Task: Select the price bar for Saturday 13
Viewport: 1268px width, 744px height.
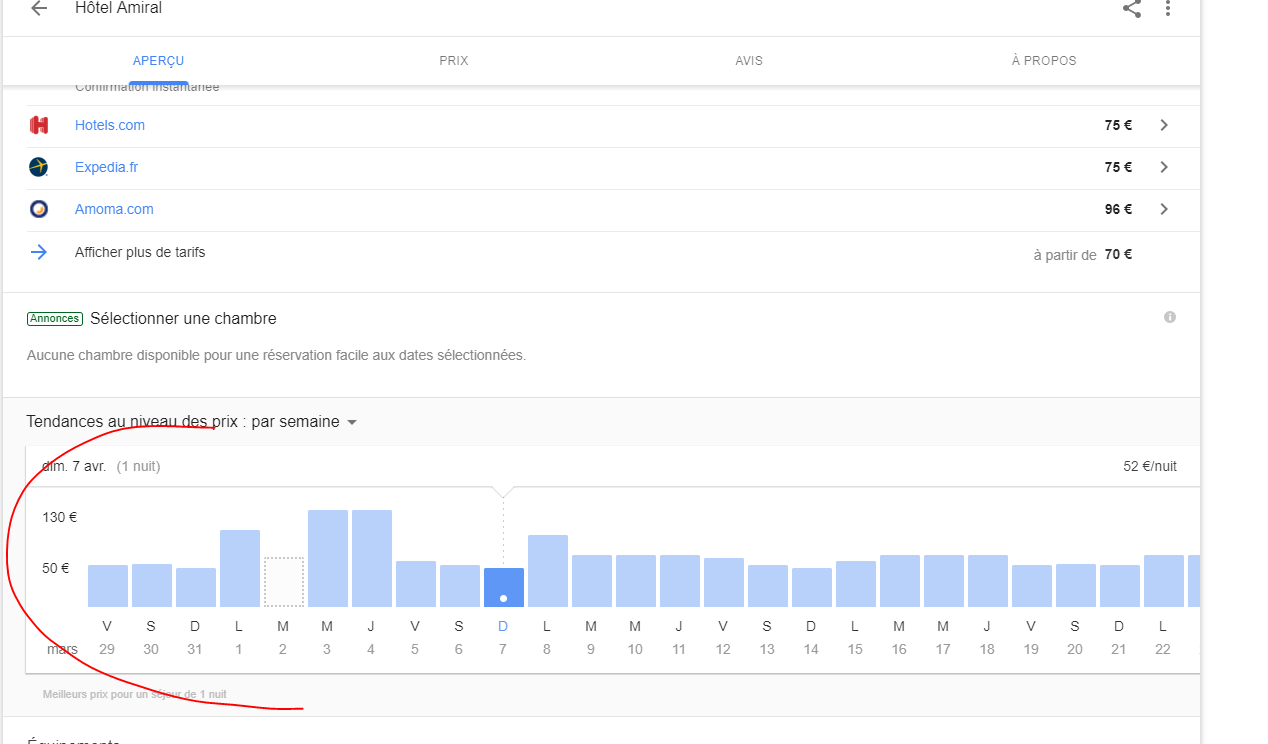Action: [768, 586]
